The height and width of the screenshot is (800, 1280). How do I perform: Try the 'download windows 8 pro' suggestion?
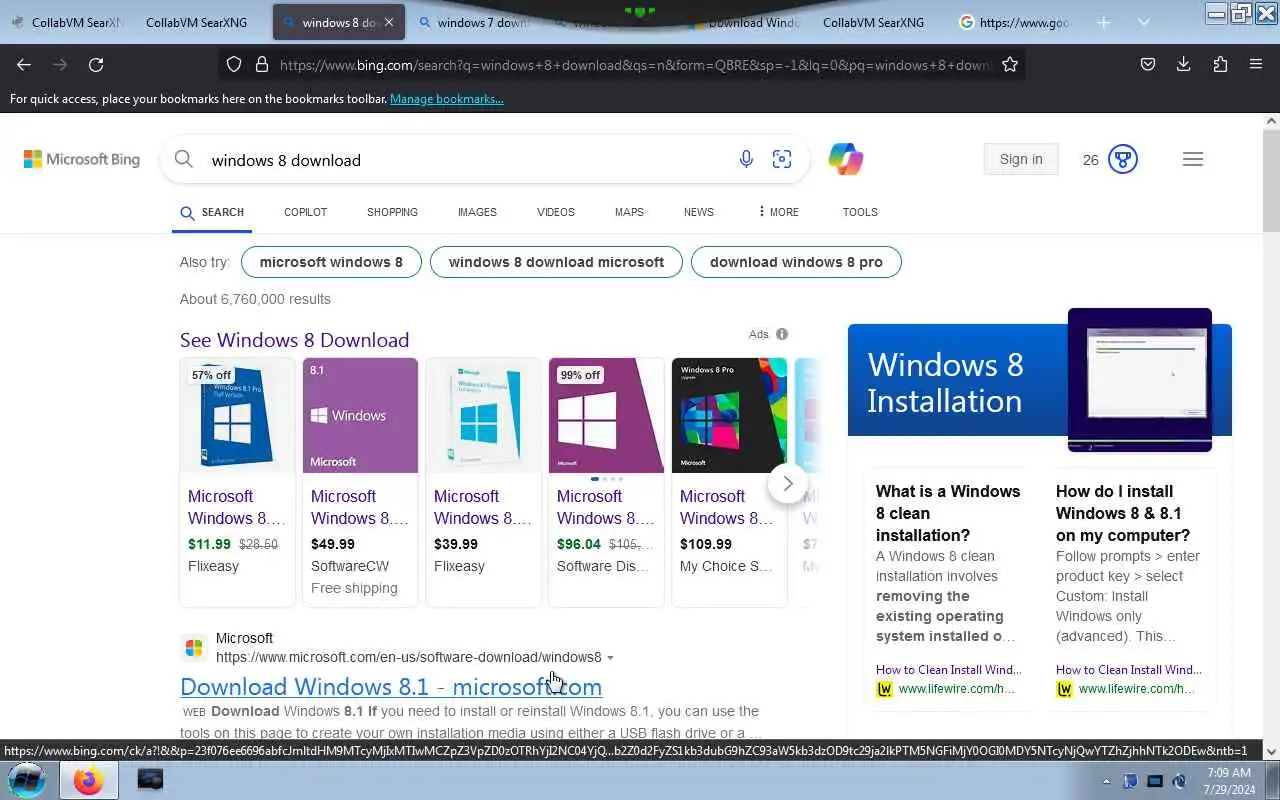tap(796, 262)
